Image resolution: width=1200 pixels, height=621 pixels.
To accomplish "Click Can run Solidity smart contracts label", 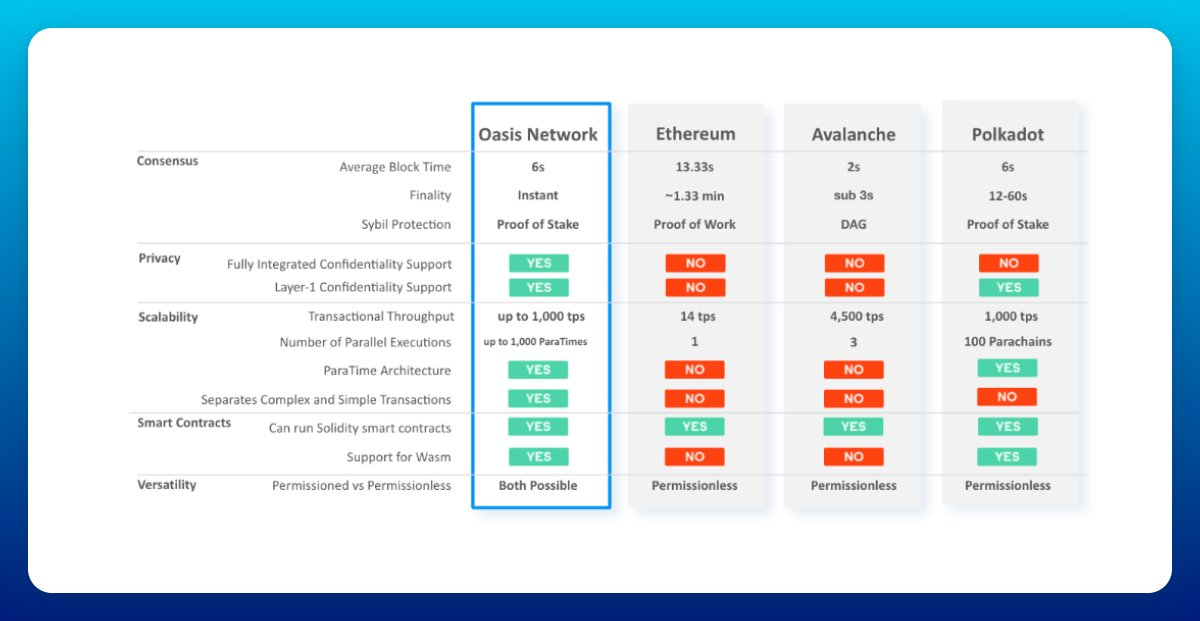I will tap(360, 428).
